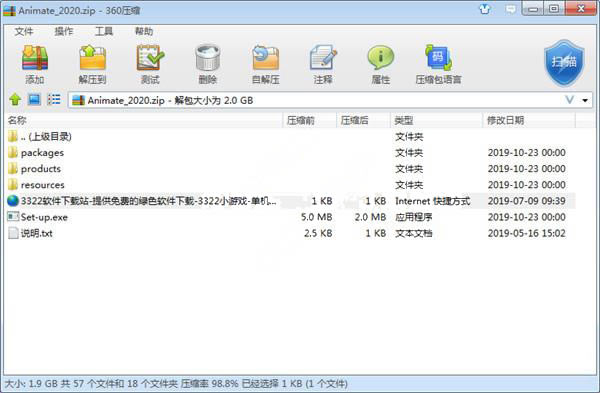Select the 说明.txt file name
600x393 pixels.
[36, 233]
